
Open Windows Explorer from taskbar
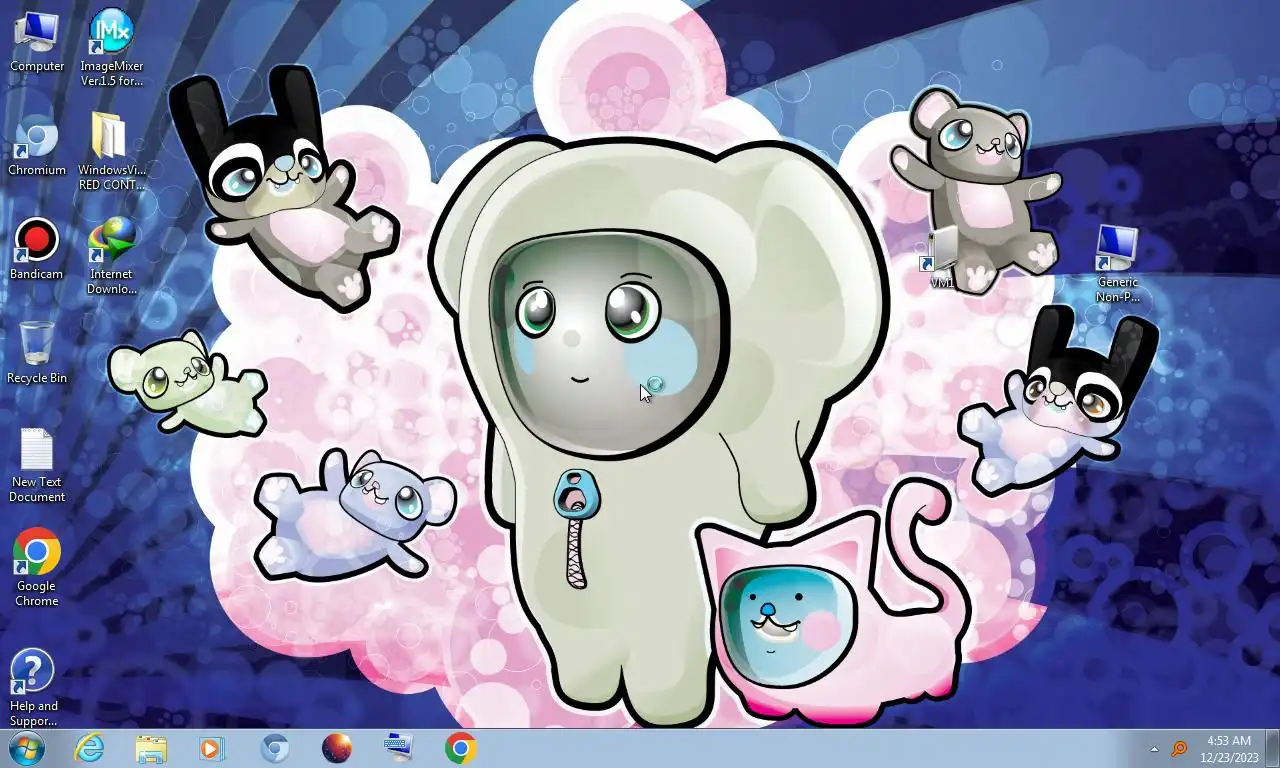tap(151, 748)
